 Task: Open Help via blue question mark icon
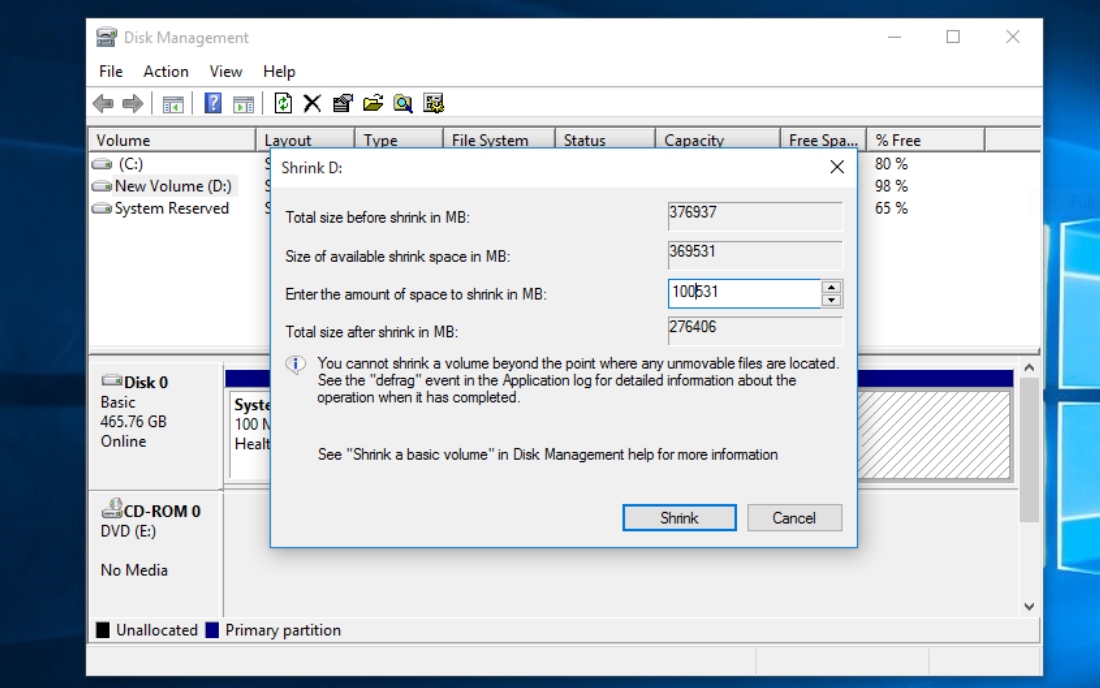click(213, 104)
